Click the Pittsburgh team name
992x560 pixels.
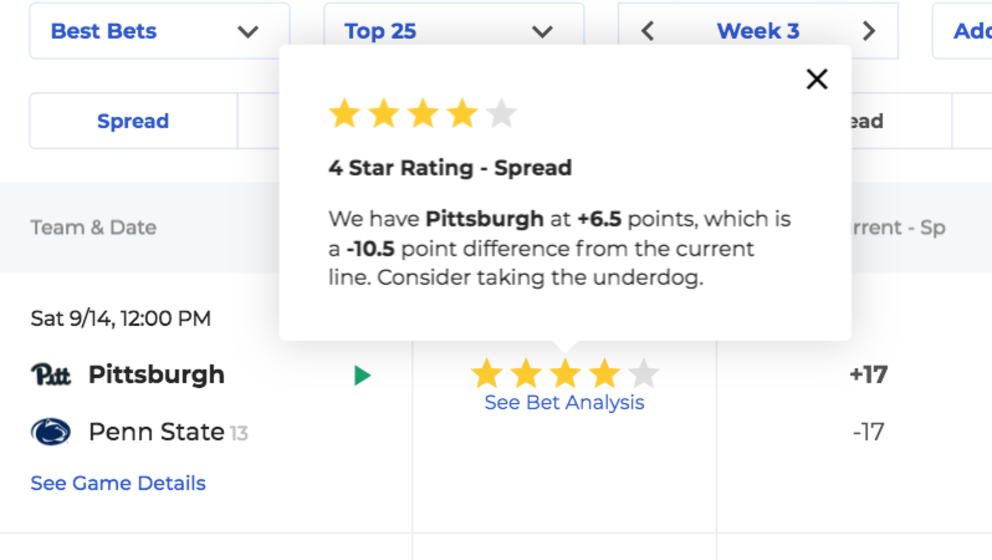pyautogui.click(x=156, y=375)
